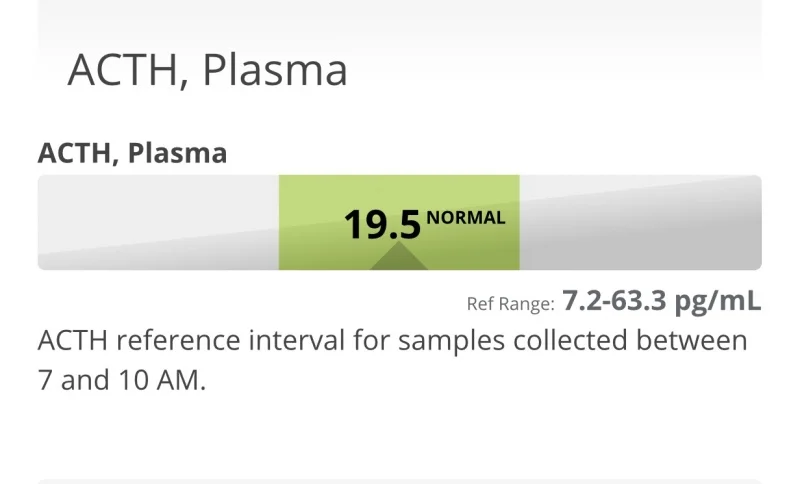The height and width of the screenshot is (484, 800).
Task: Click the left gray below-range bar segment
Action: (158, 222)
